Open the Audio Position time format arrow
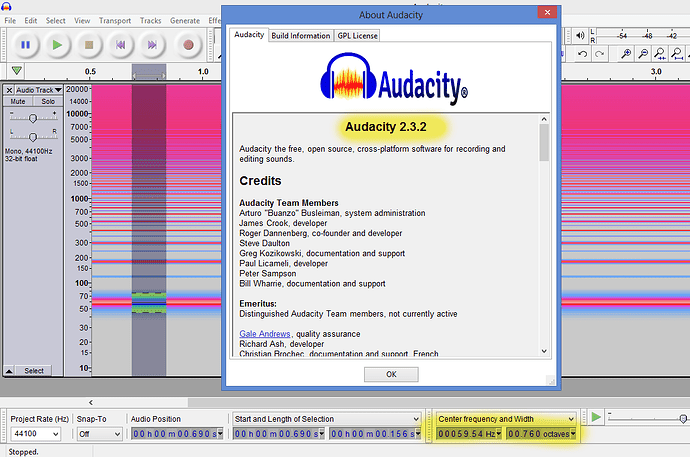Screen dimensions: 690x457 [220, 434]
